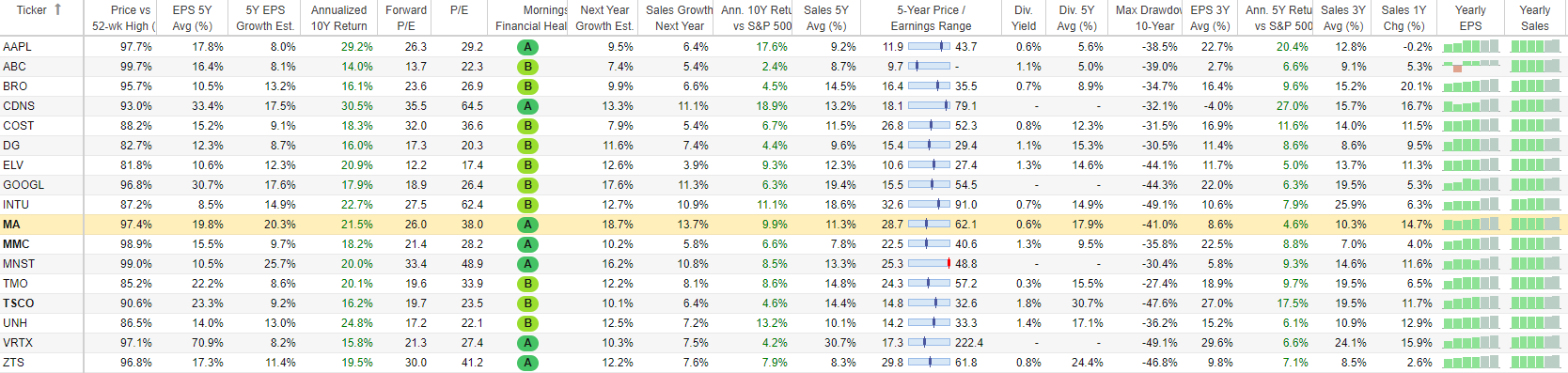Click AAPL's 5-year price earnings range bar
This screenshot has height=373, width=1568.
point(930,47)
